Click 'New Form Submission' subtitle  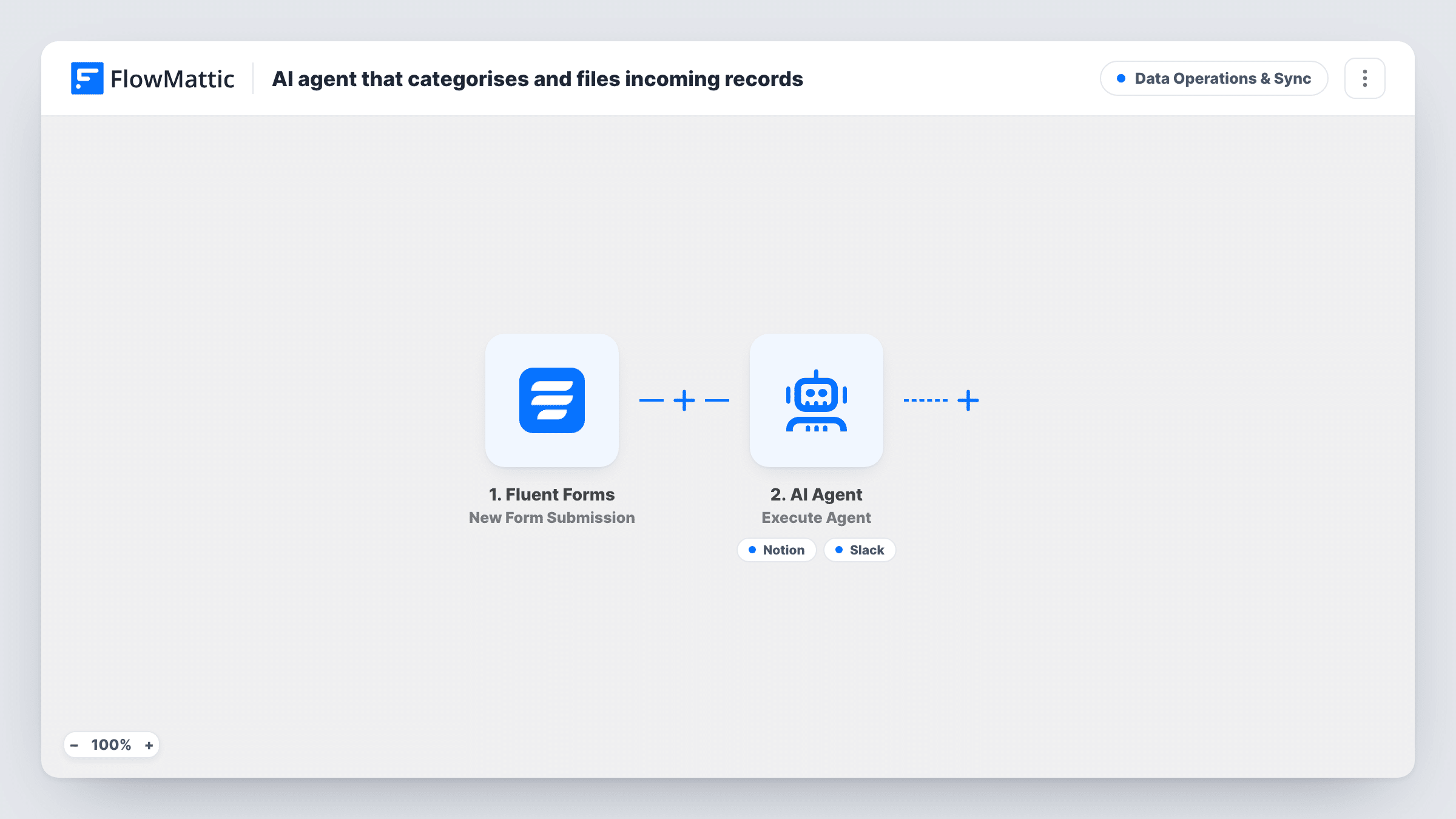[551, 517]
